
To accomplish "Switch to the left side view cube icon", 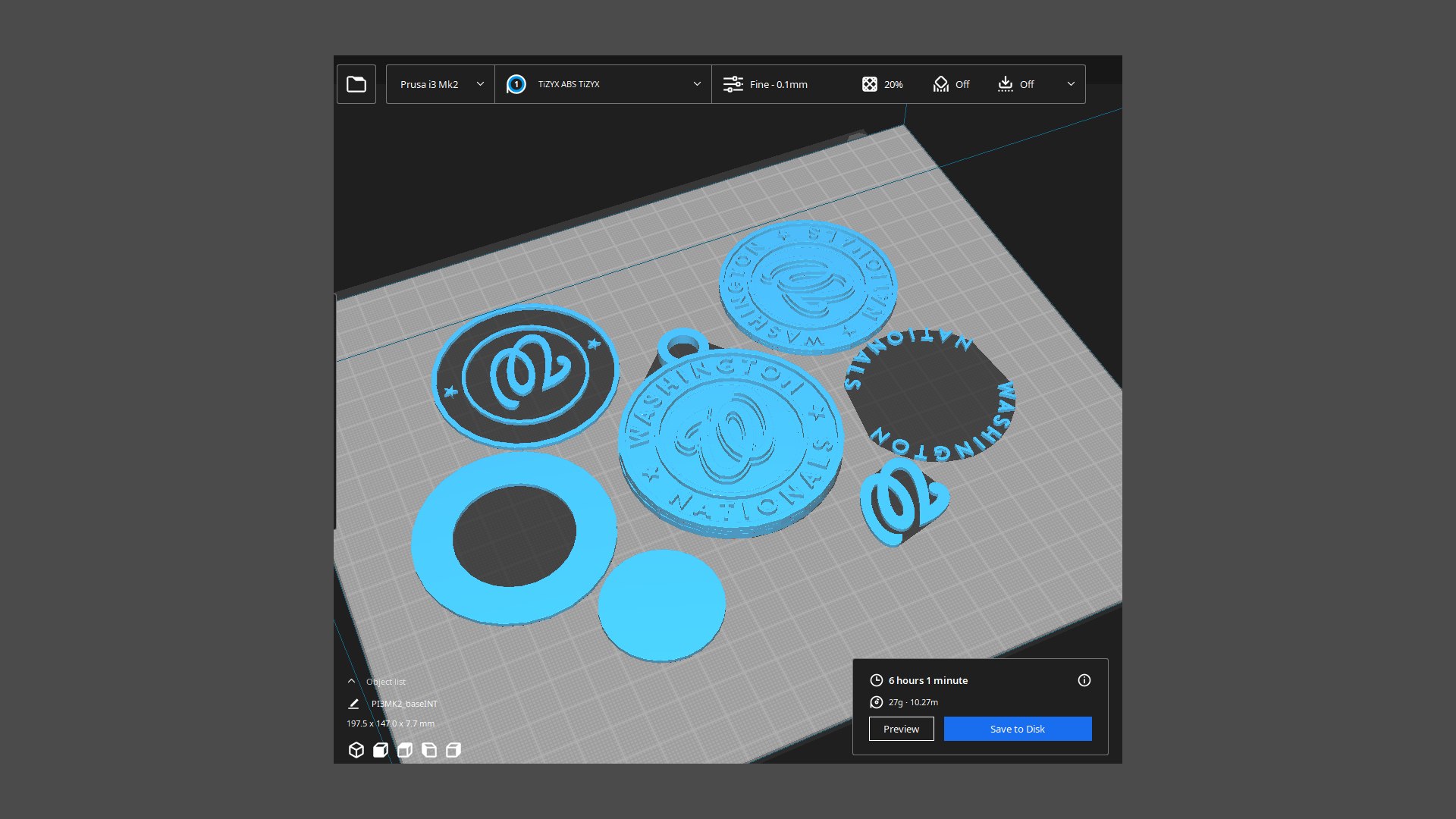I will 429,750.
